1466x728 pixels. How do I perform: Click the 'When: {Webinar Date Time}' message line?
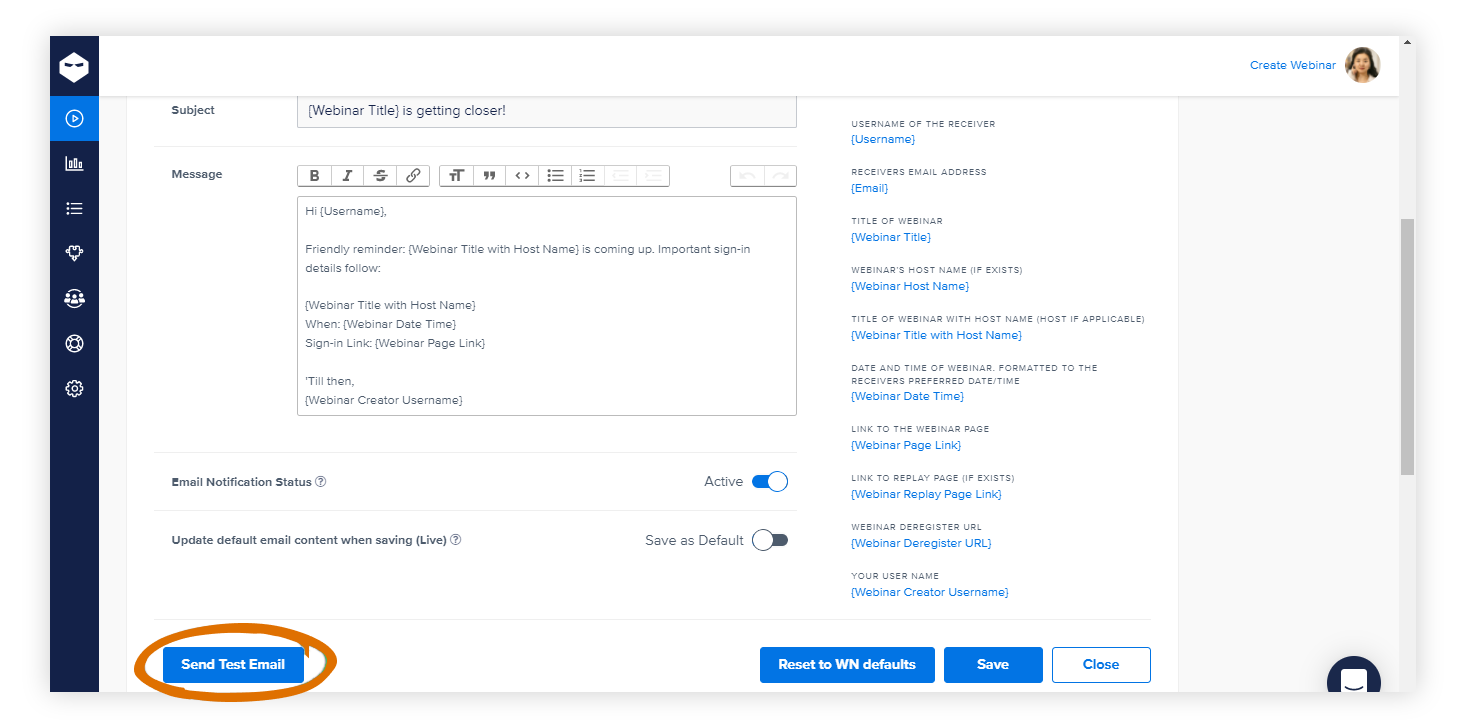point(381,324)
